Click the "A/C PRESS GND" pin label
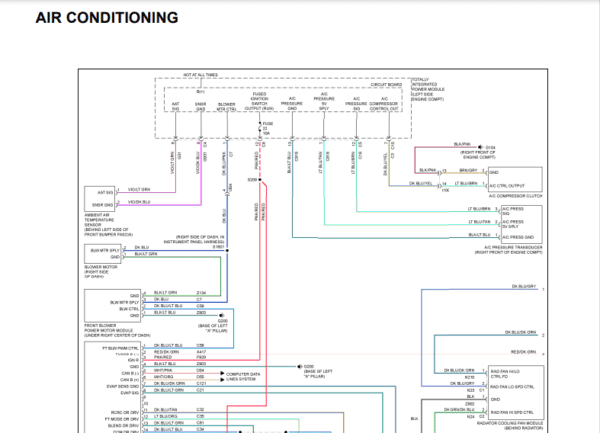The width and height of the screenshot is (600, 433). (x=518, y=237)
